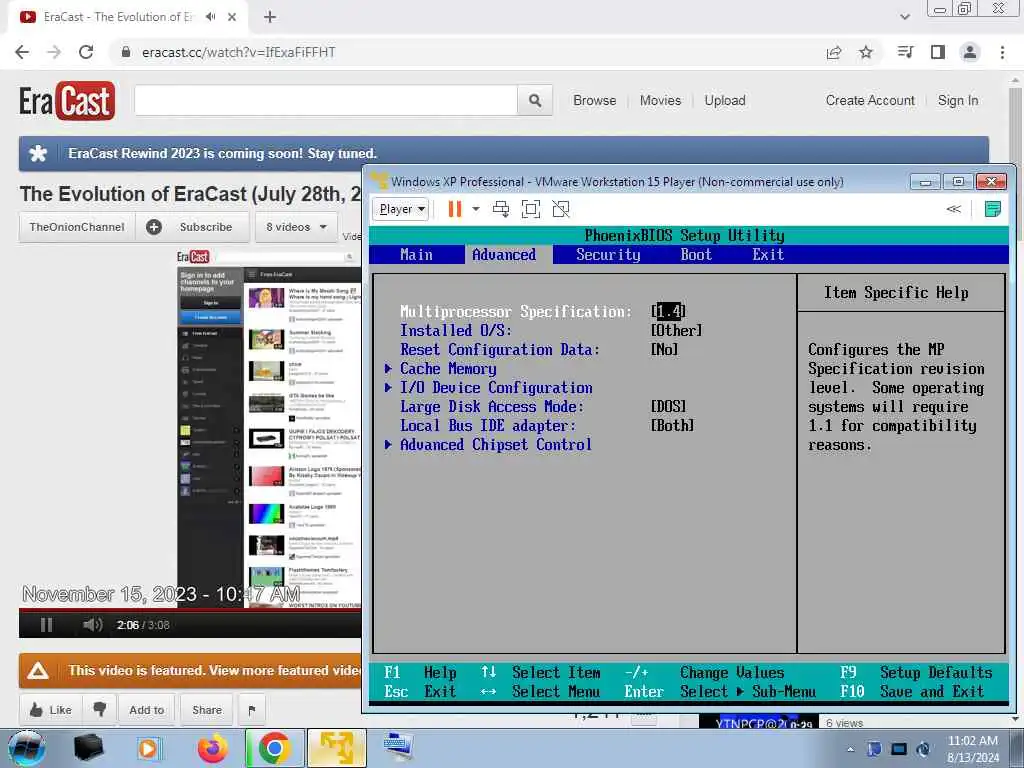Viewport: 1024px width, 768px height.
Task: Click the Unity mode icon in VMware toolbar
Action: [x=561, y=209]
